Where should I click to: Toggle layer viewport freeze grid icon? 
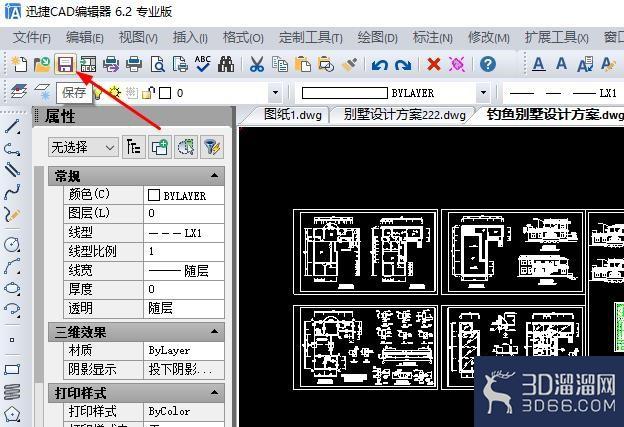[131, 93]
